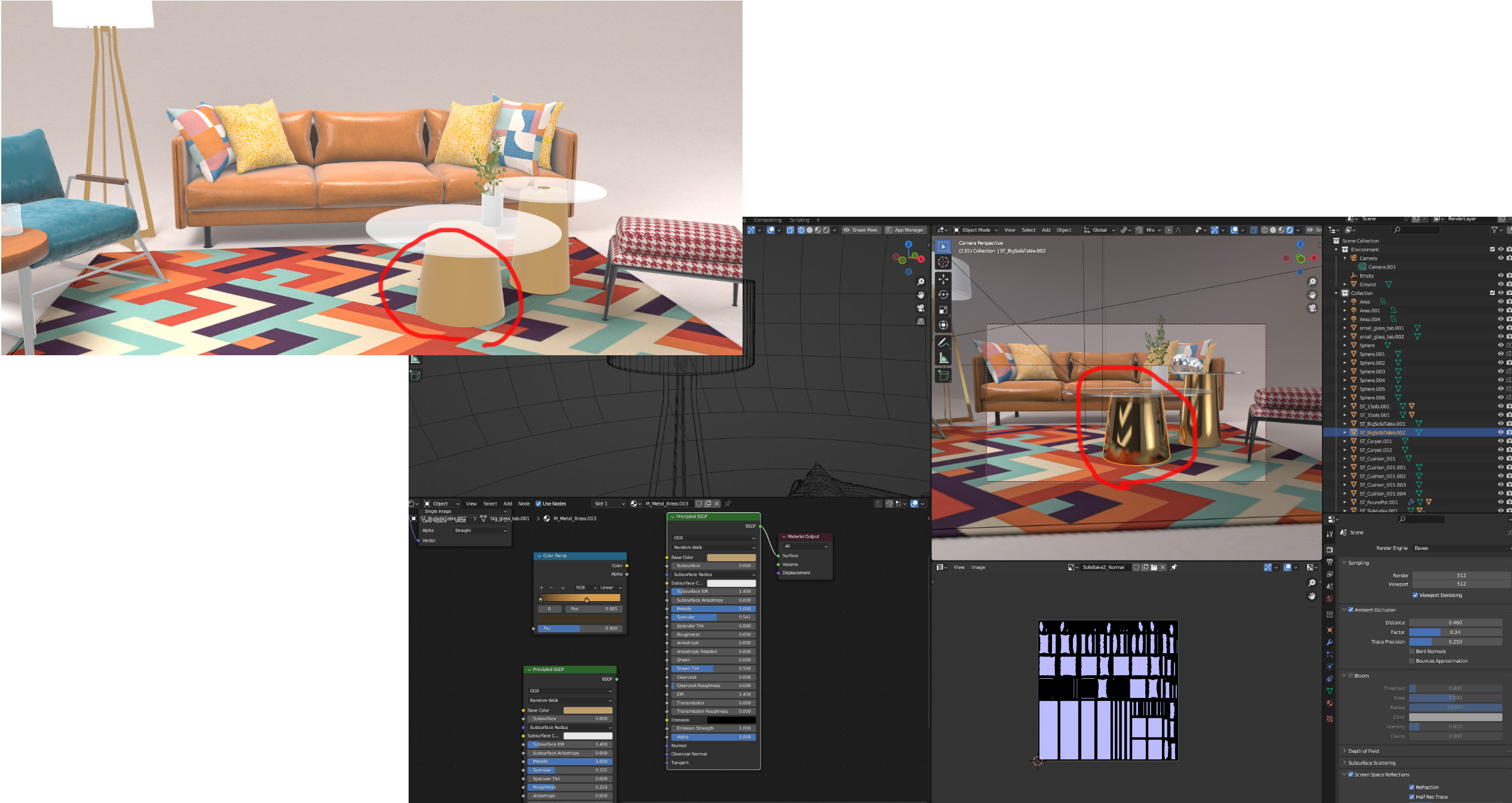
Task: Switch to the Compositing workspace tab
Action: (768, 220)
